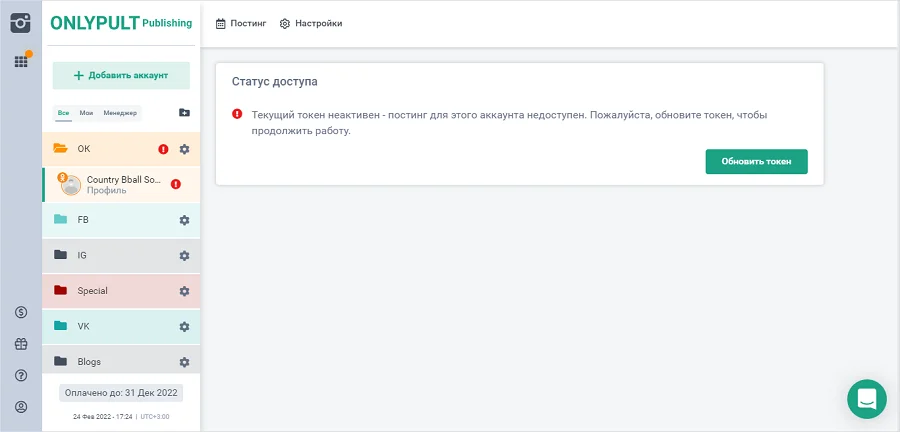Select the 'Менеджер' filter tab
The height and width of the screenshot is (432, 900).
point(120,113)
